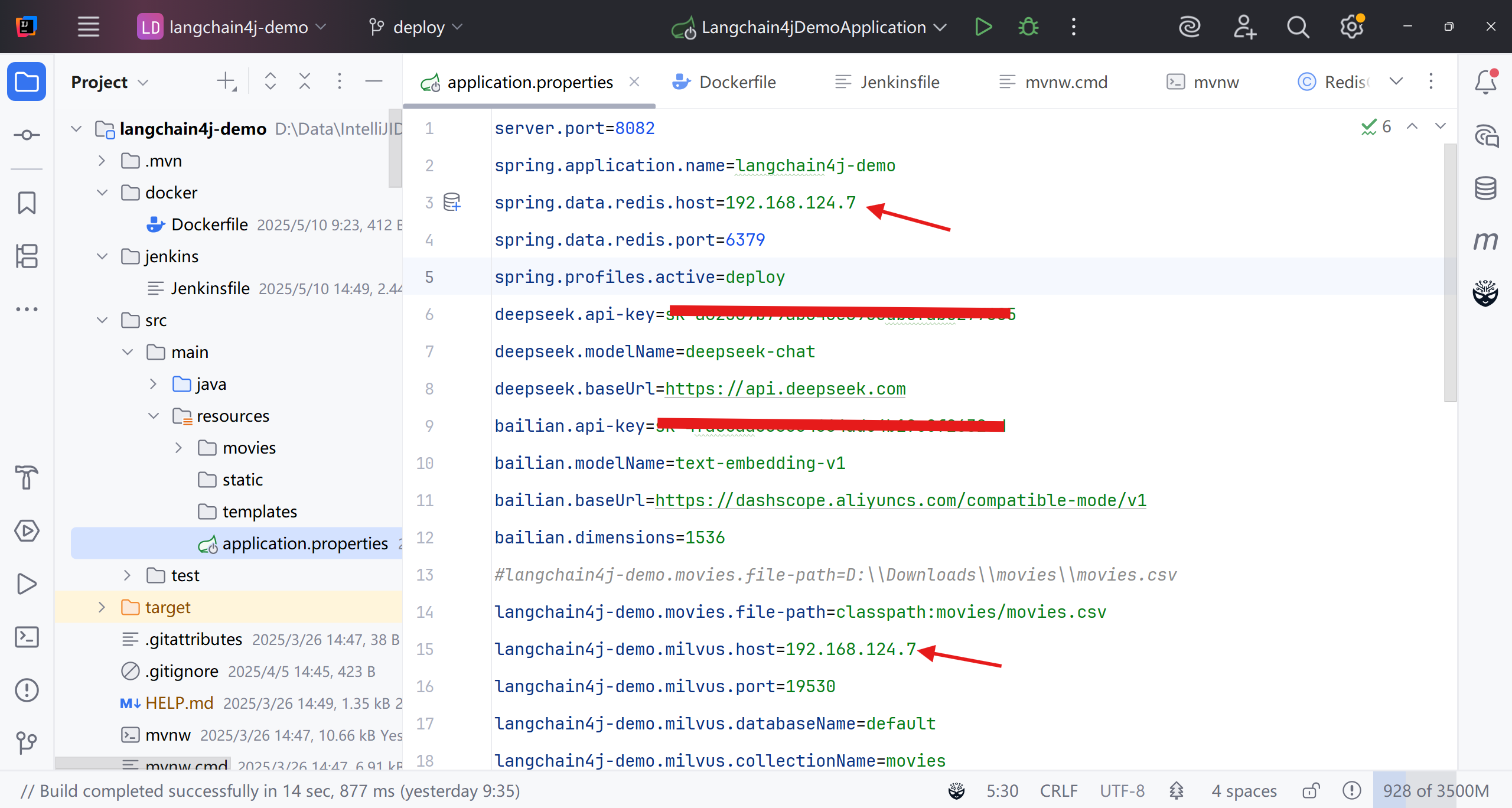Collapse the docker folder

click(x=102, y=193)
